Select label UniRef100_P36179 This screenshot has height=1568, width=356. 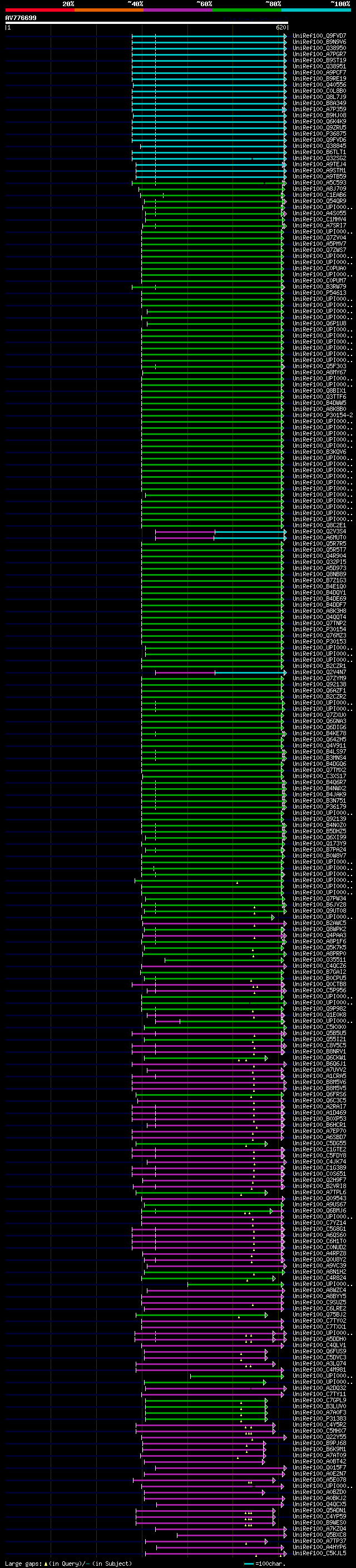point(319,807)
